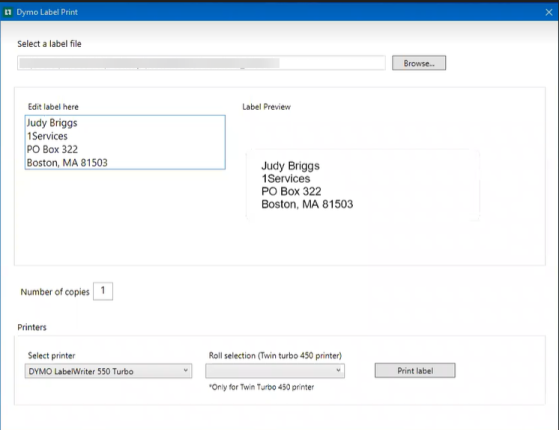Click the label preview image
Image resolution: width=559 pixels, height=430 pixels.
click(363, 185)
